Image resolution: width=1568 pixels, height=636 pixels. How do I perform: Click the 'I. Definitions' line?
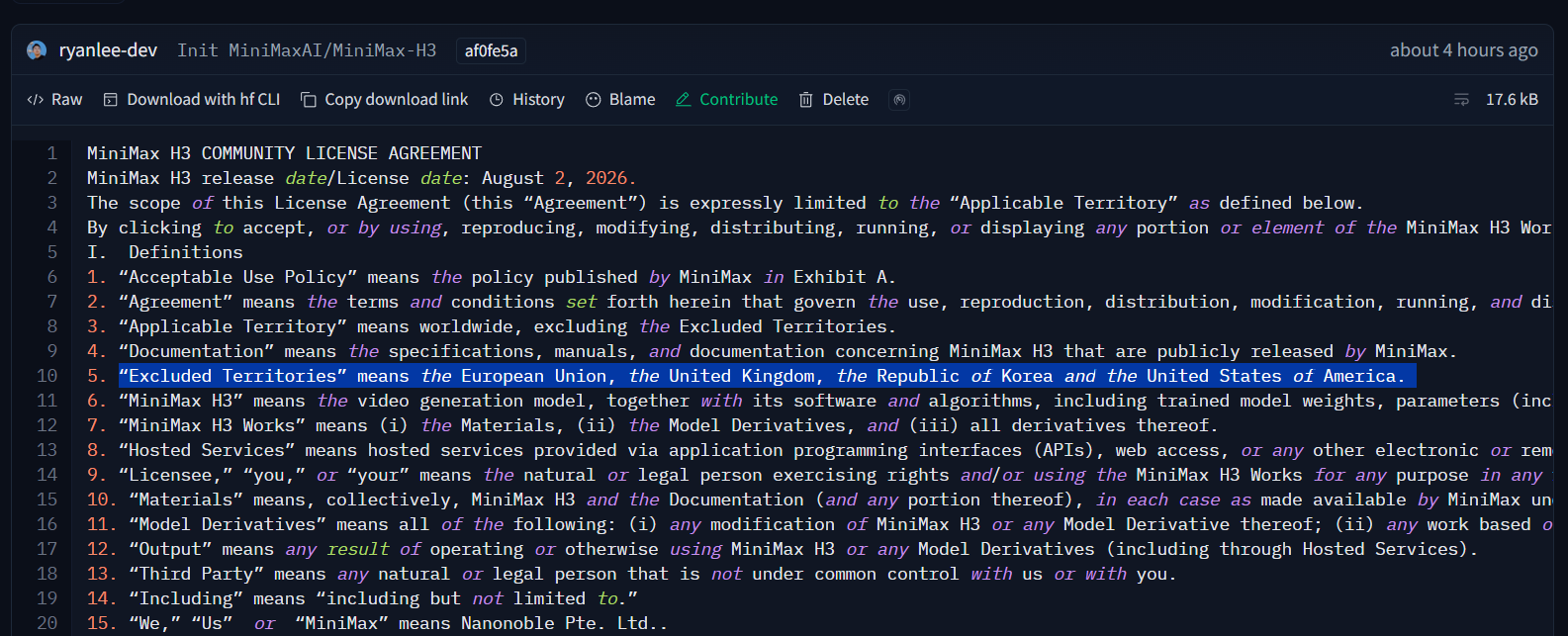(164, 252)
